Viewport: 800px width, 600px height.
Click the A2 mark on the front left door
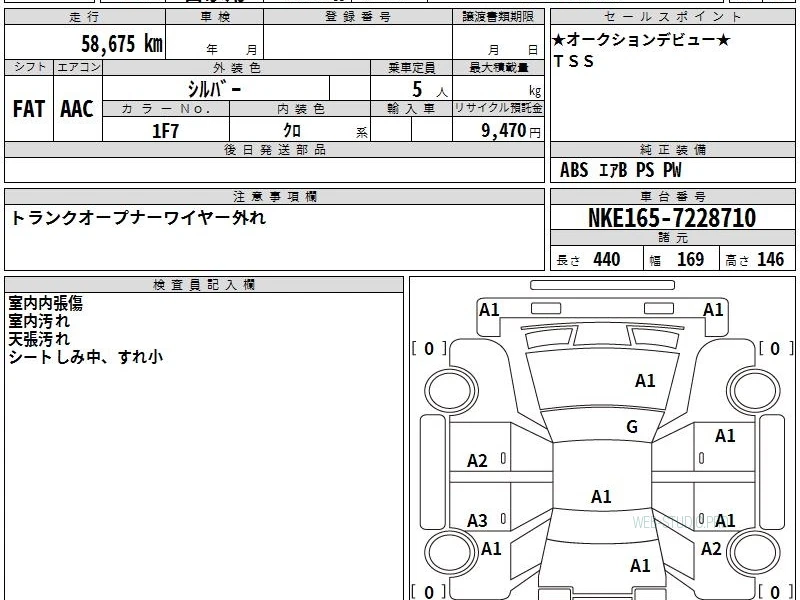pyautogui.click(x=478, y=461)
